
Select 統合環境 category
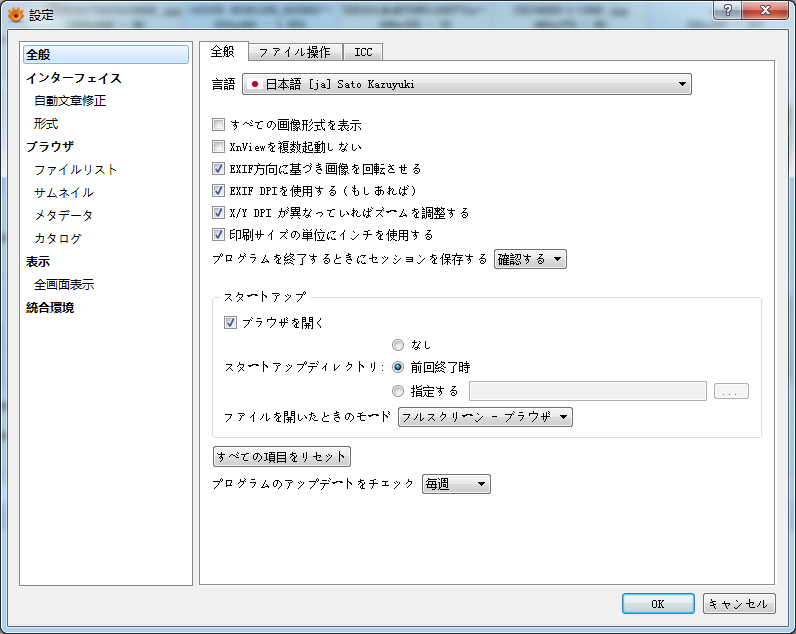(50, 308)
